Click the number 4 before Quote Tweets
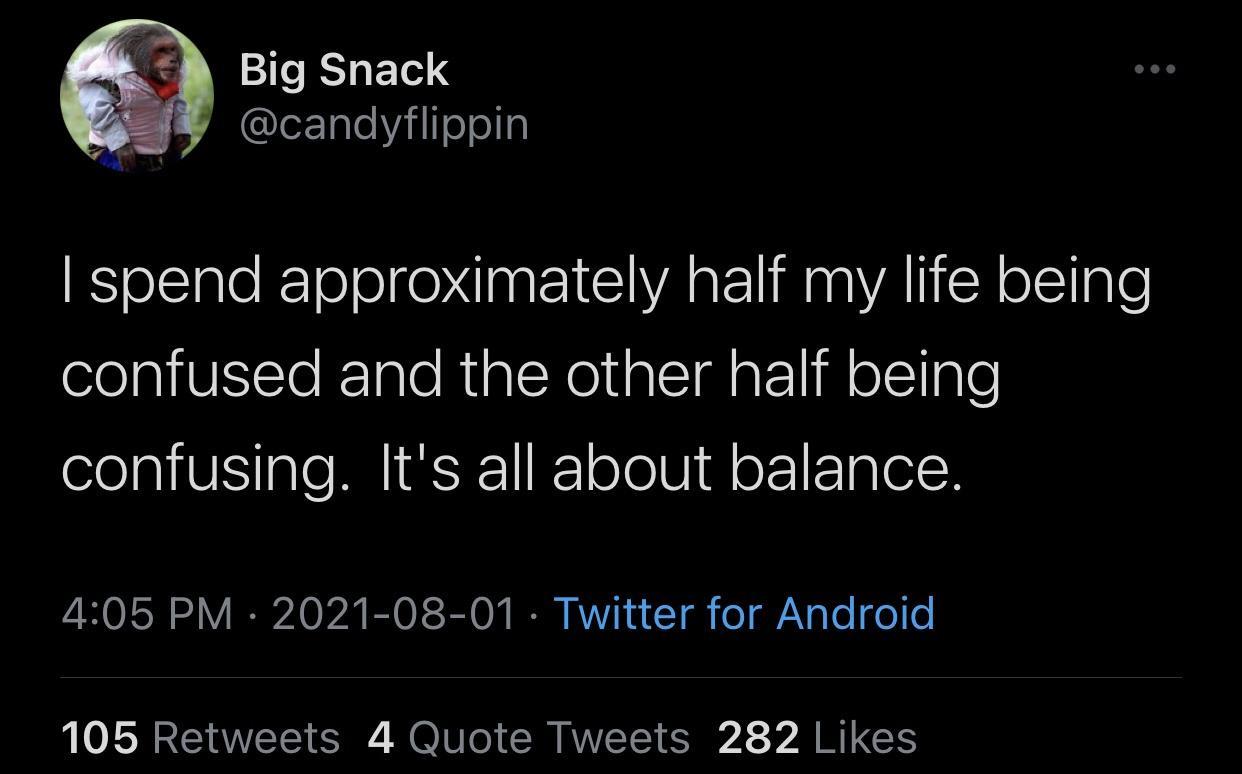Viewport: 1242px width, 774px height. (x=381, y=738)
